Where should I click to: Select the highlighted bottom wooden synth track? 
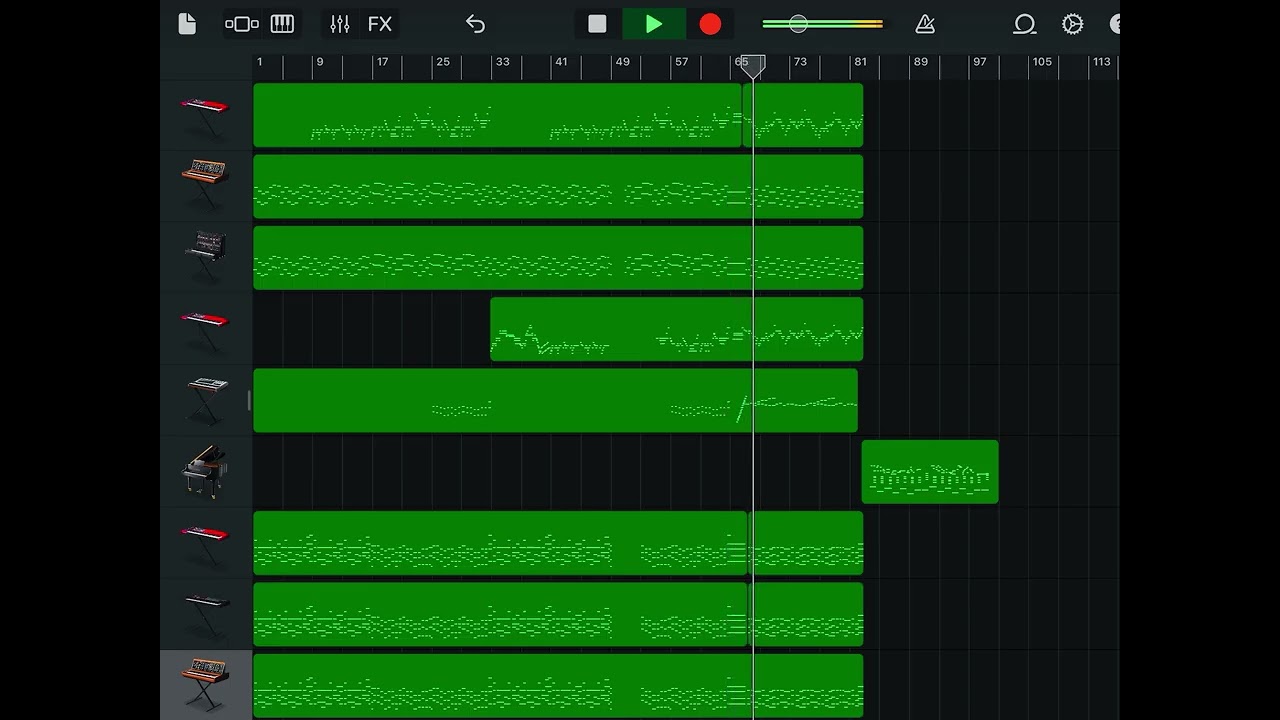pyautogui.click(x=205, y=685)
